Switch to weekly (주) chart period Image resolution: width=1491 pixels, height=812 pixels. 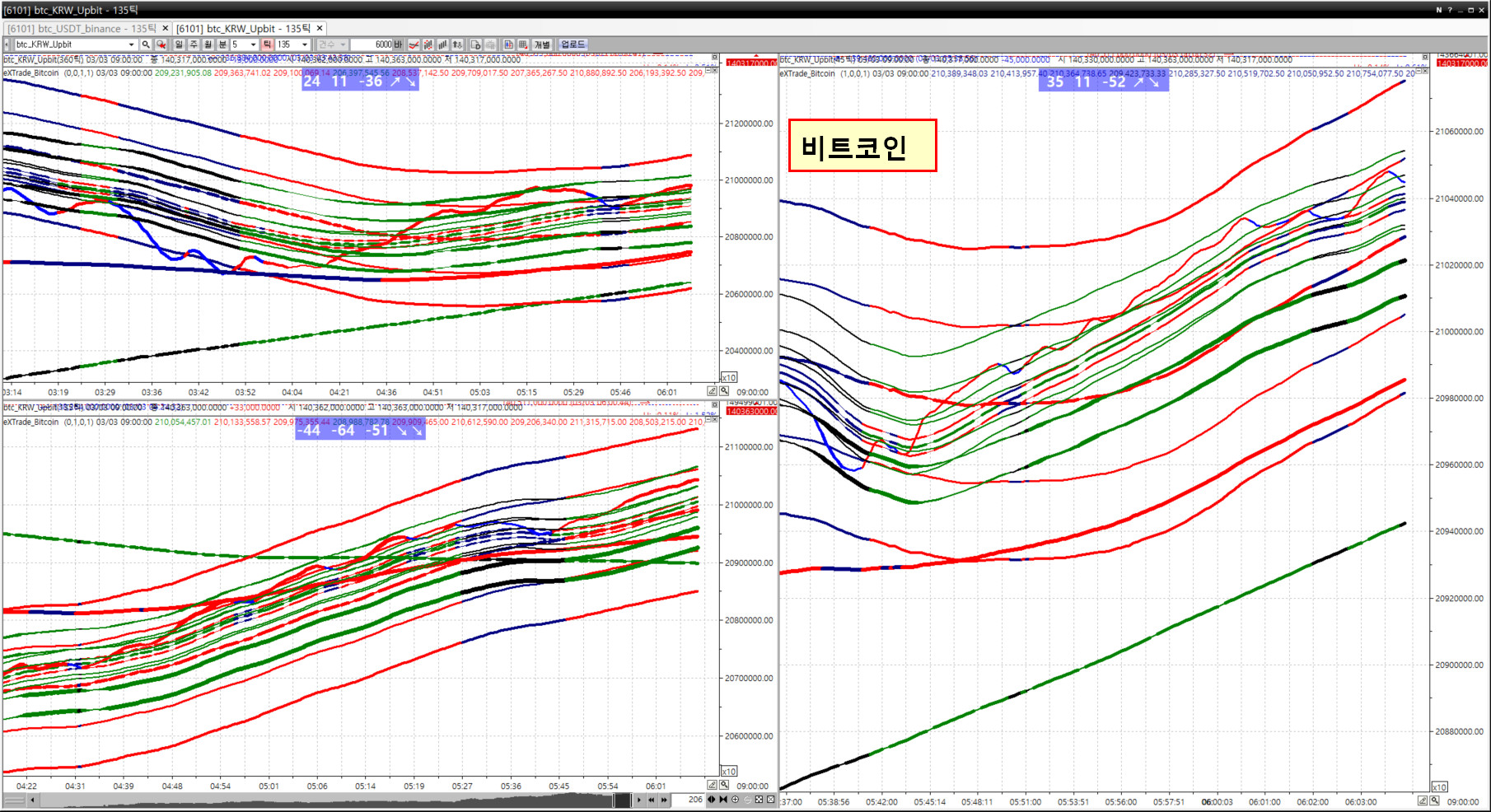(x=194, y=44)
